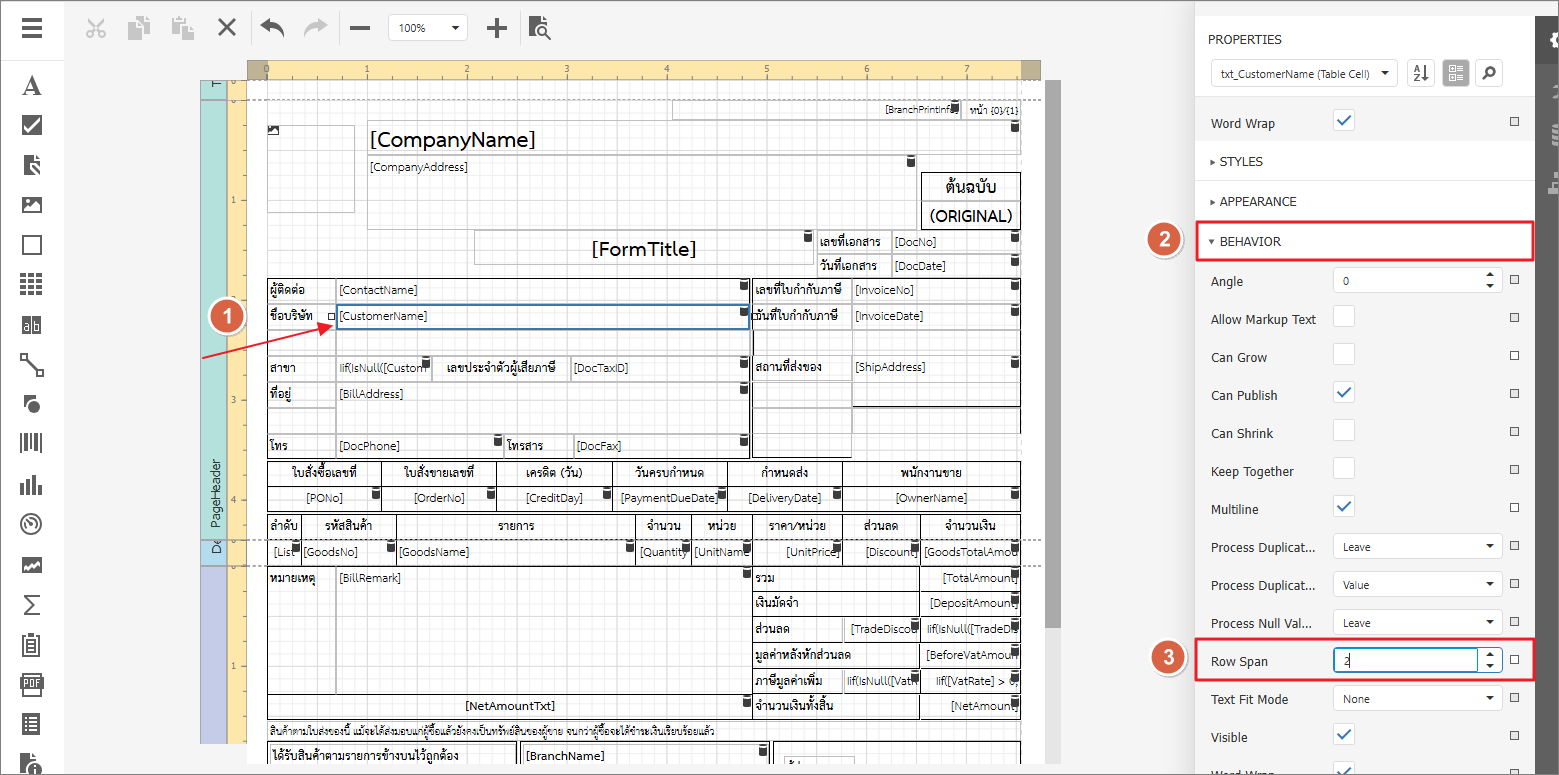Open the Text Fit Mode dropdown
1559x775 pixels.
pyautogui.click(x=1418, y=698)
